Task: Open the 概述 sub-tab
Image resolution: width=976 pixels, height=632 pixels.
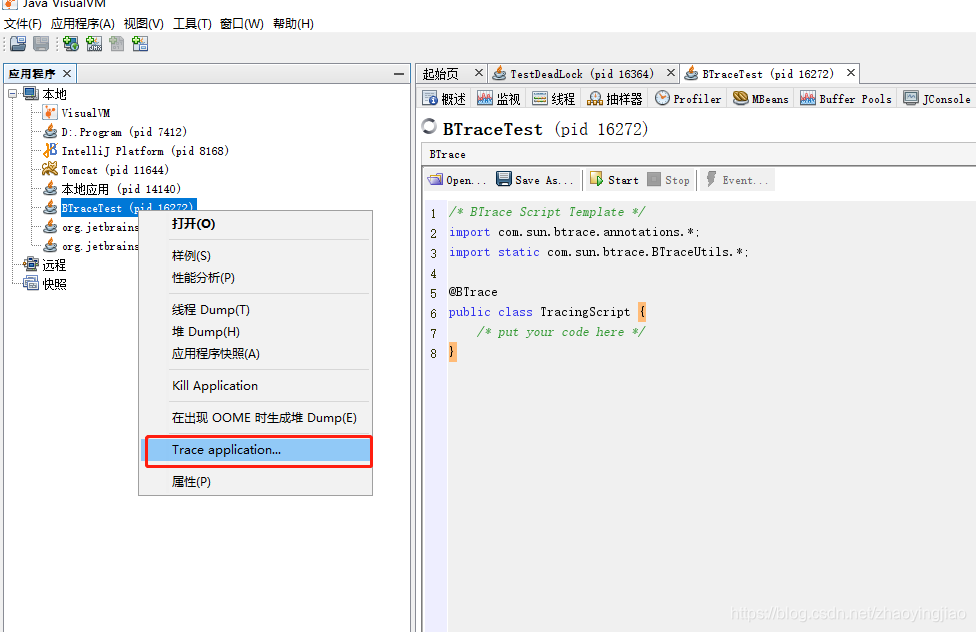Action: click(x=444, y=98)
